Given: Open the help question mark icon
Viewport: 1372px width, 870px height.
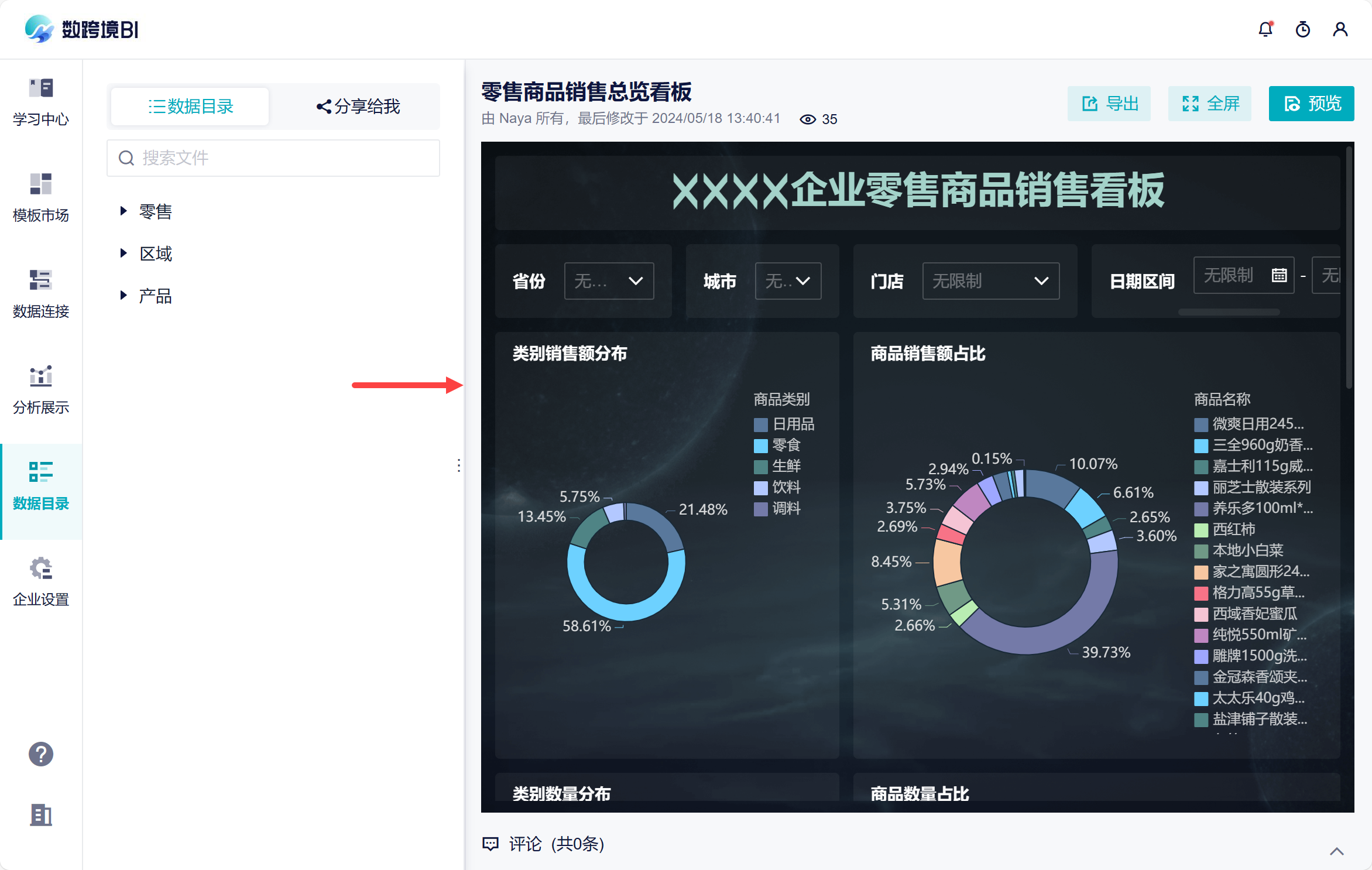Looking at the screenshot, I should [41, 754].
